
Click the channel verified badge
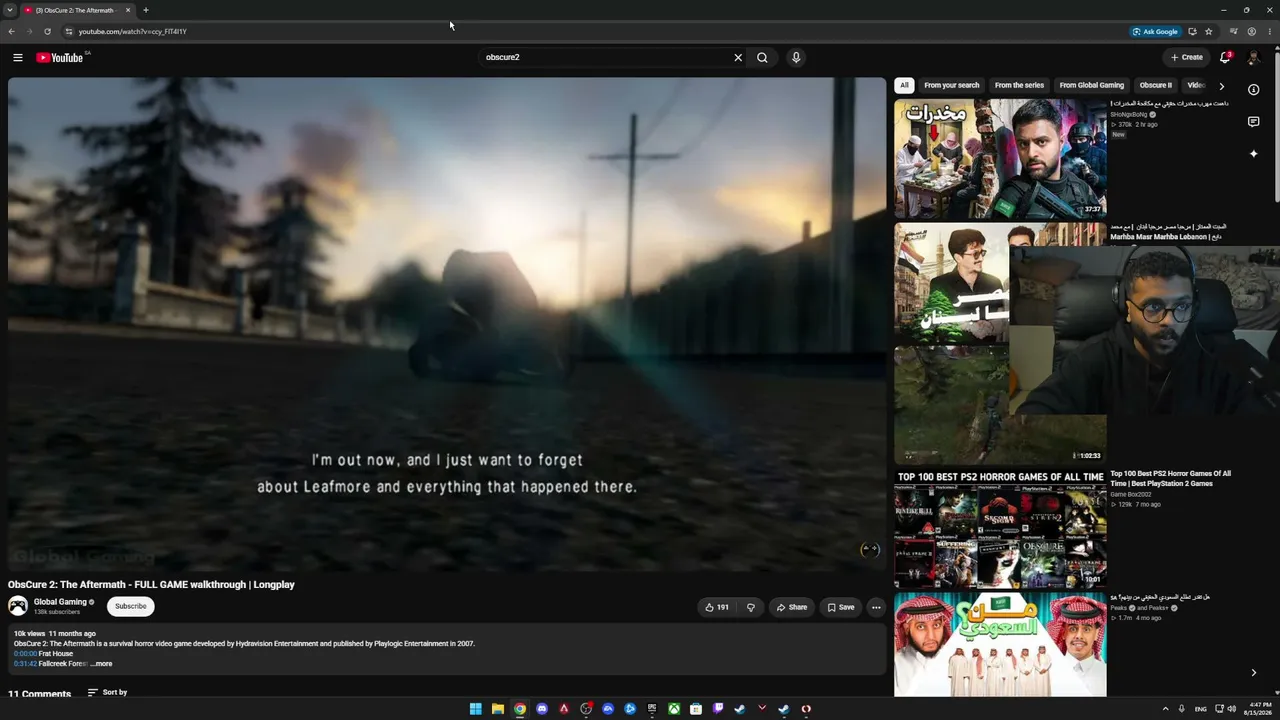click(x=92, y=602)
